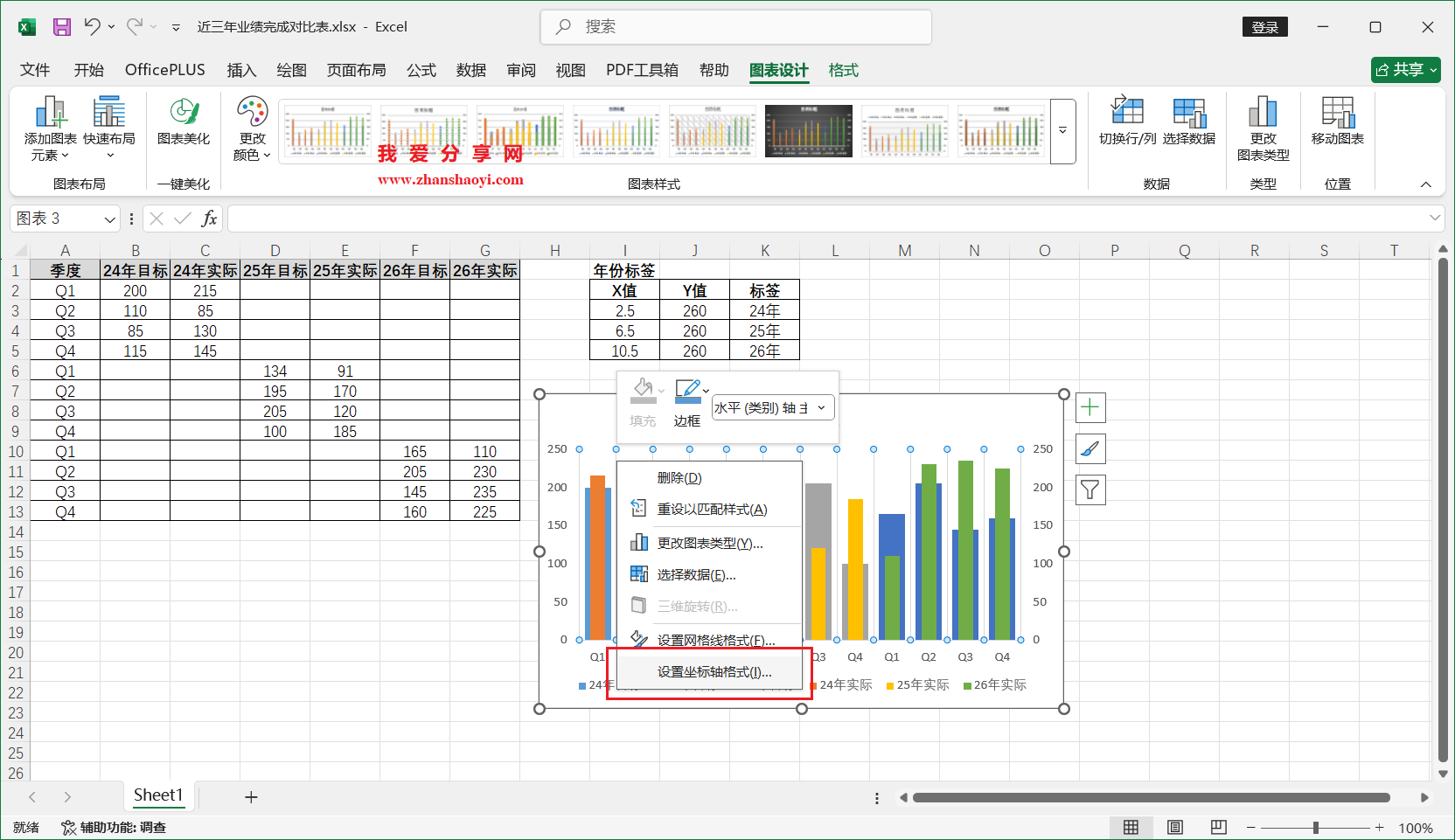1455x840 pixels.
Task: Choose 设置坐标轴格式 in context menu
Action: pos(709,672)
